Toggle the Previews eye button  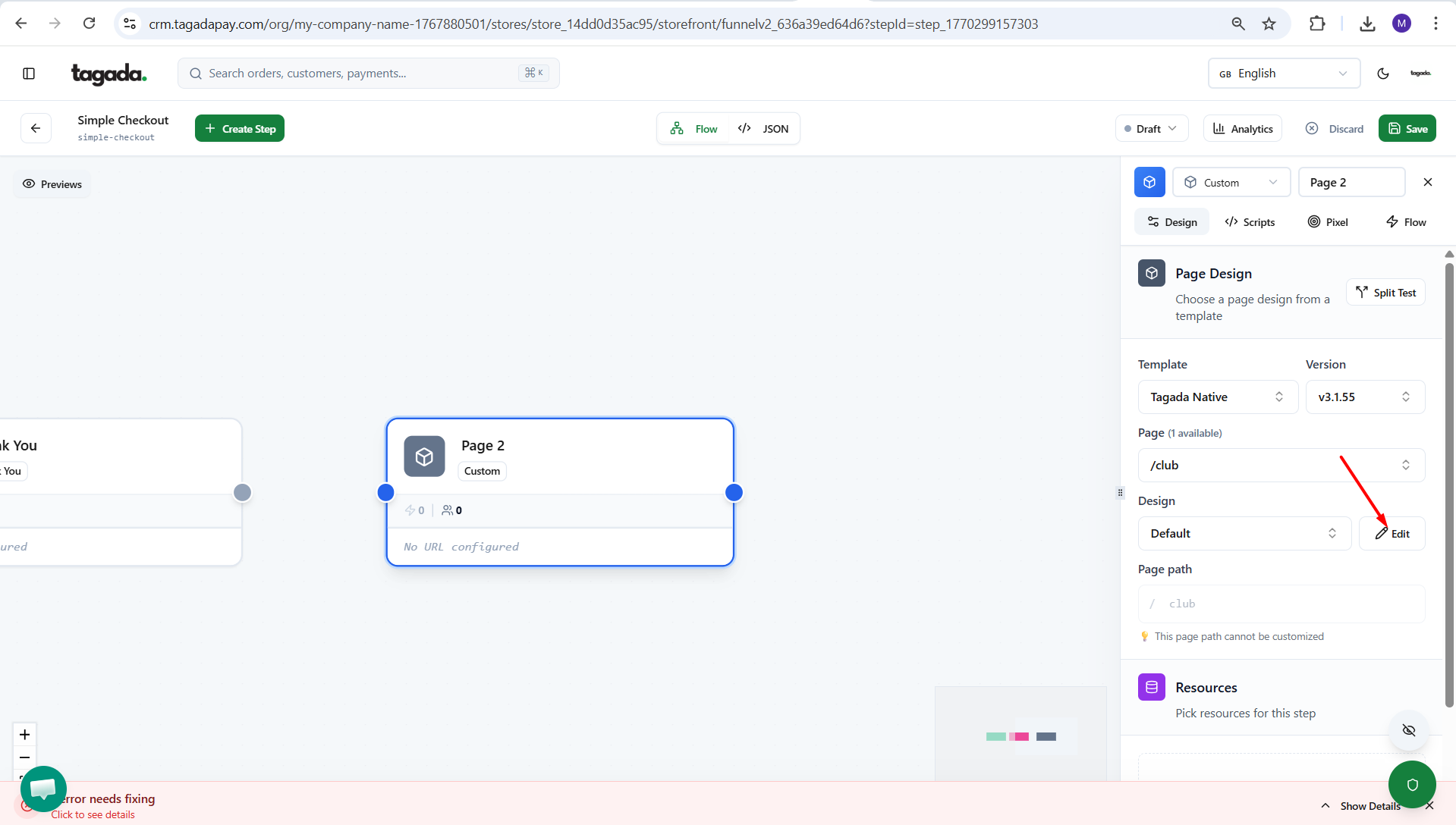tap(52, 184)
